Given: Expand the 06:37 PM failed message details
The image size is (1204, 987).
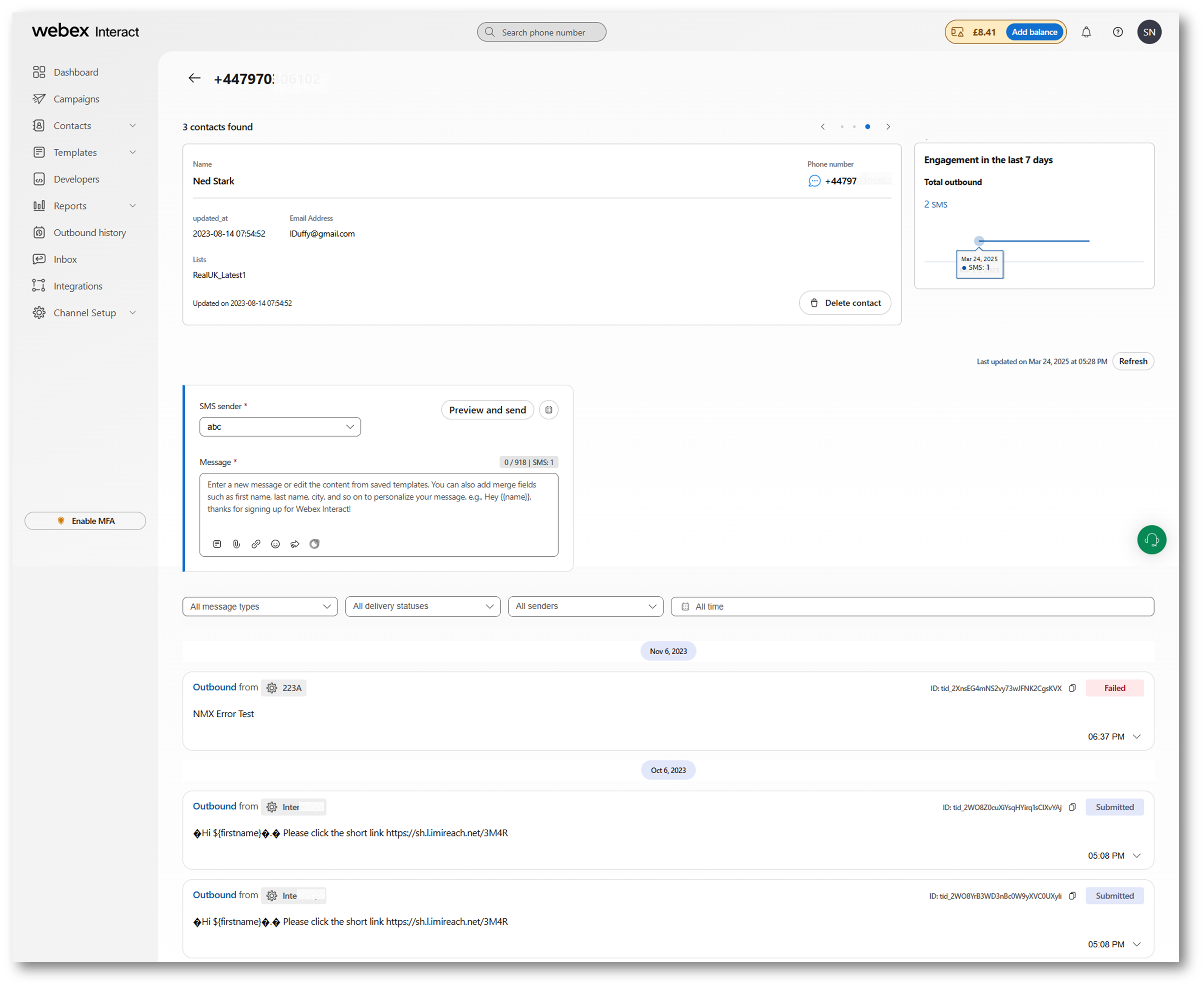Looking at the screenshot, I should (x=1137, y=737).
